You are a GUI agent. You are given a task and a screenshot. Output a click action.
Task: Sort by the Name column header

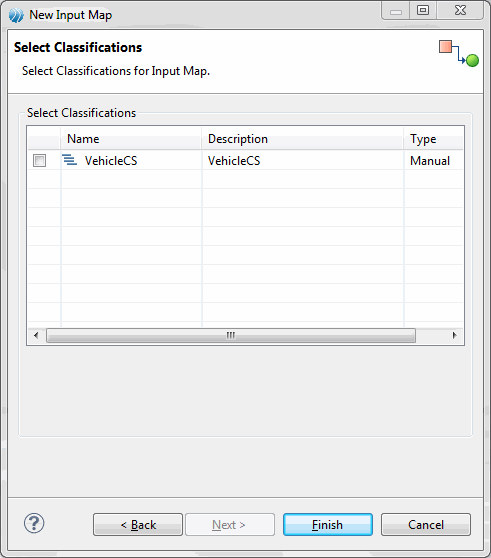click(131, 139)
